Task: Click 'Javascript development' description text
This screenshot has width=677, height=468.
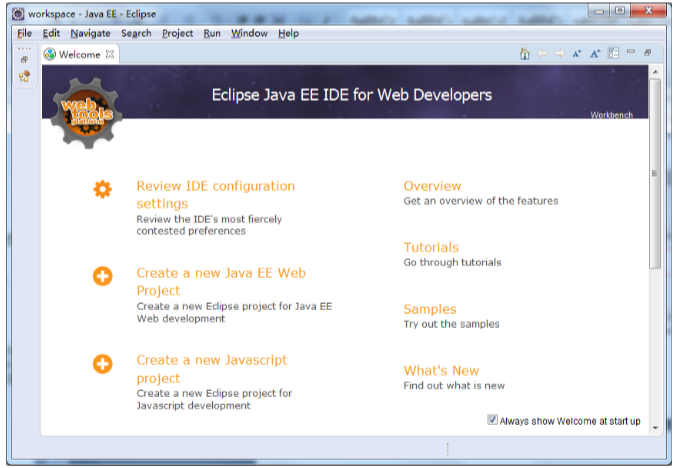Action: pyautogui.click(x=193, y=406)
